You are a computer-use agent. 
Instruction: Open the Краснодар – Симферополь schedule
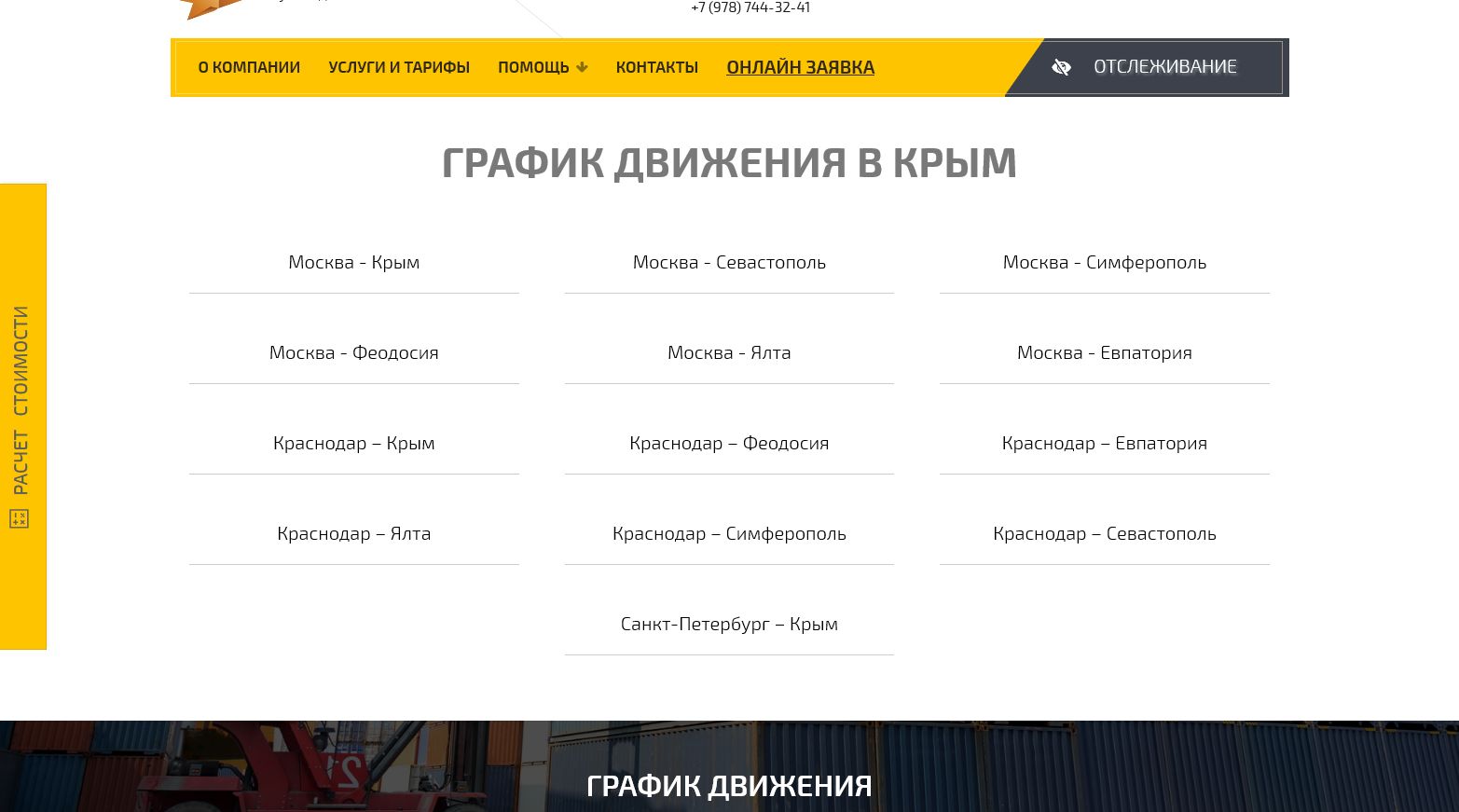[x=729, y=533]
